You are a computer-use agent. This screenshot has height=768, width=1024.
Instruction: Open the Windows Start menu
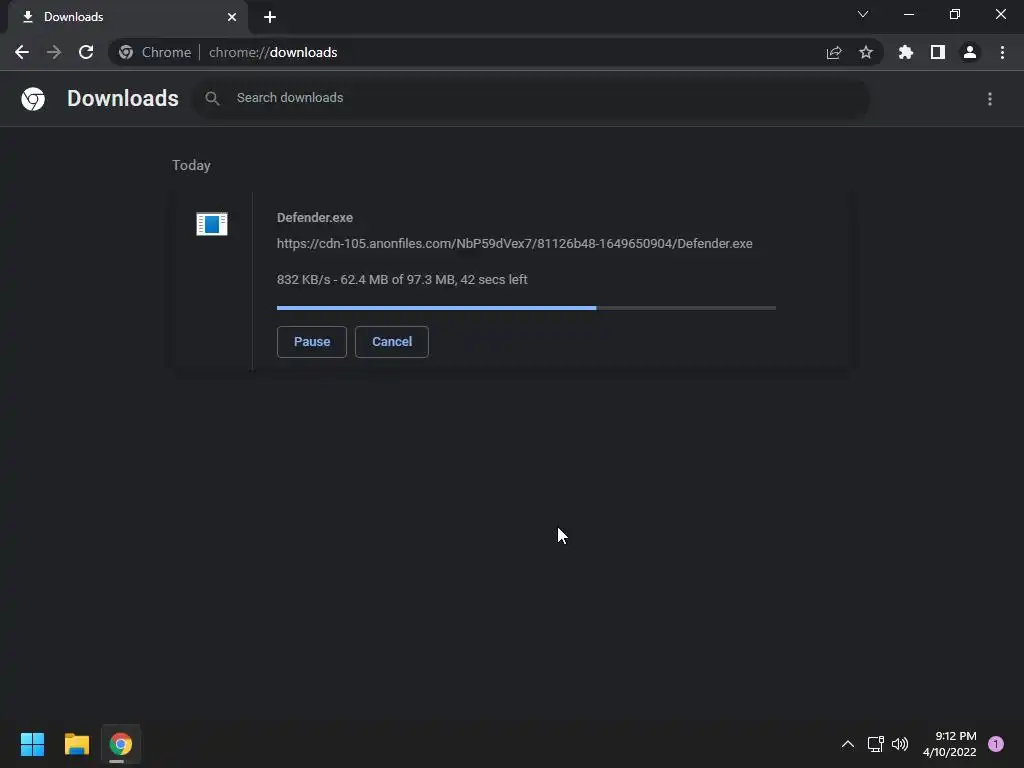(x=32, y=744)
